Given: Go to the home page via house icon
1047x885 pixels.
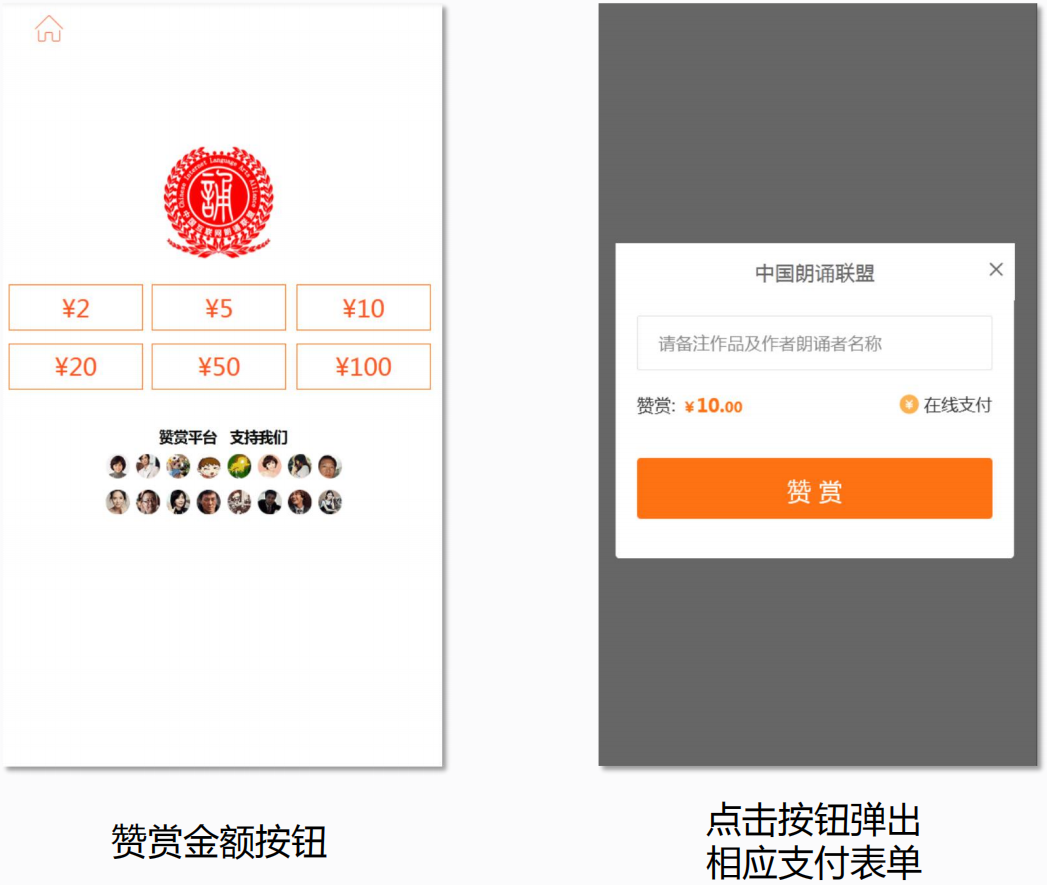Looking at the screenshot, I should tap(48, 29).
